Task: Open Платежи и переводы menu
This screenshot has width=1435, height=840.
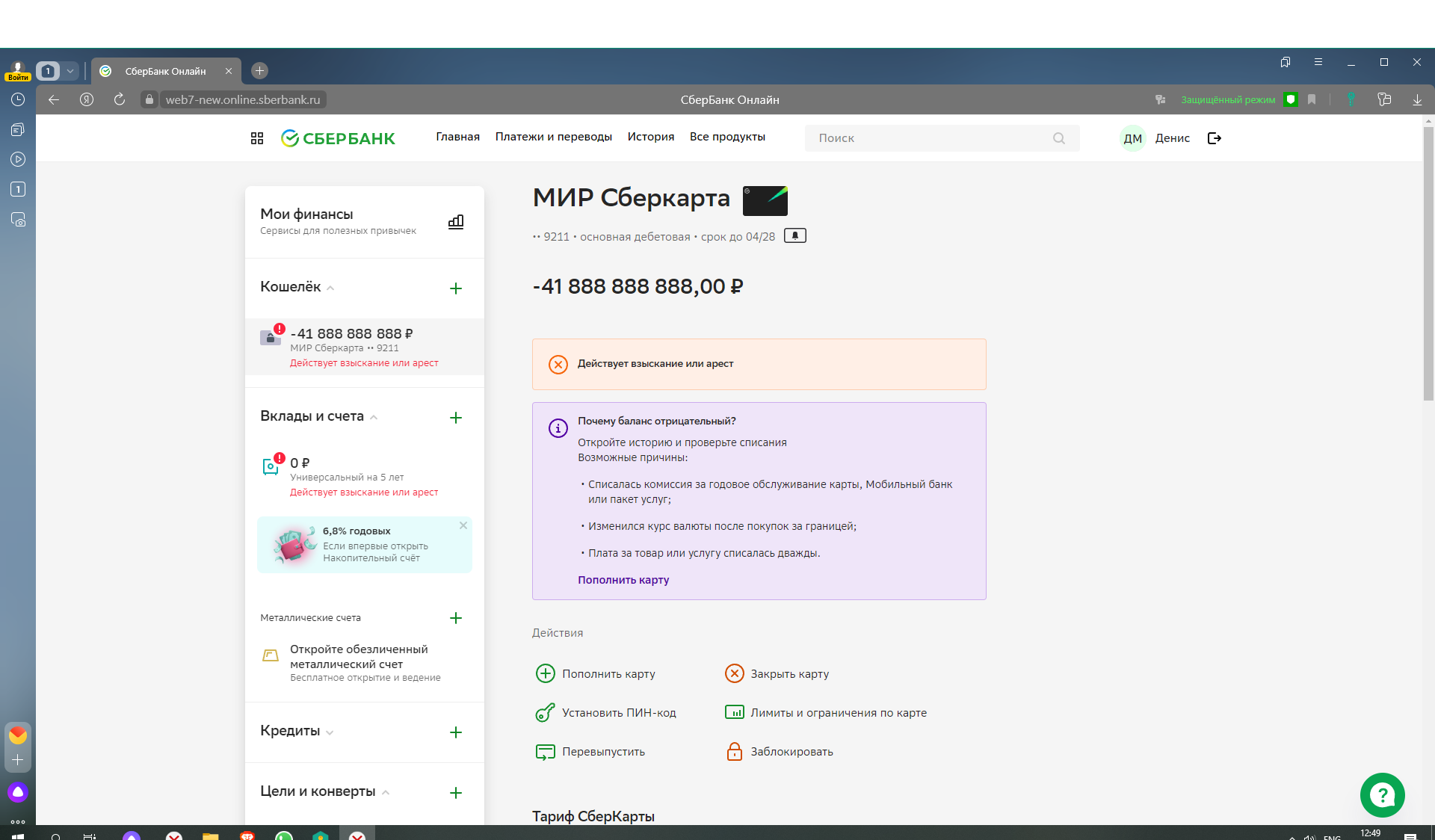Action: tap(553, 137)
